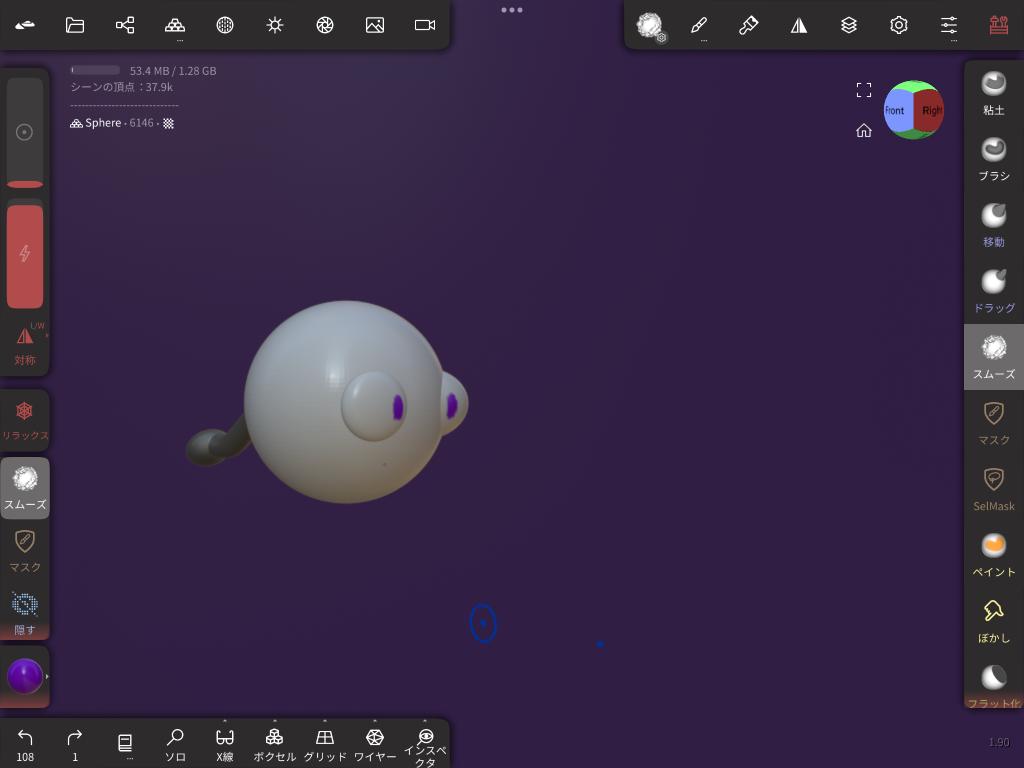Open the three-dot menu at top center

[x=512, y=10]
